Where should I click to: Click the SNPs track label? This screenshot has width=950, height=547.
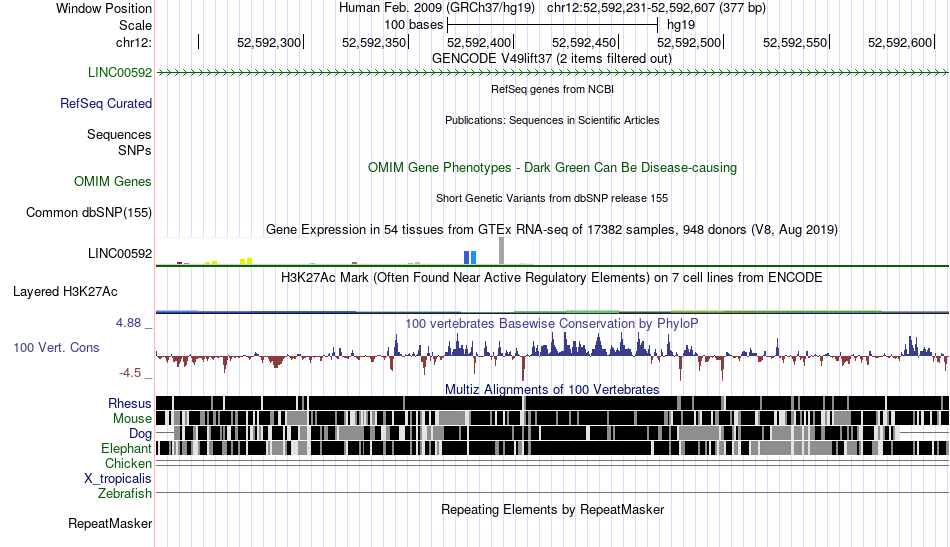pyautogui.click(x=135, y=150)
